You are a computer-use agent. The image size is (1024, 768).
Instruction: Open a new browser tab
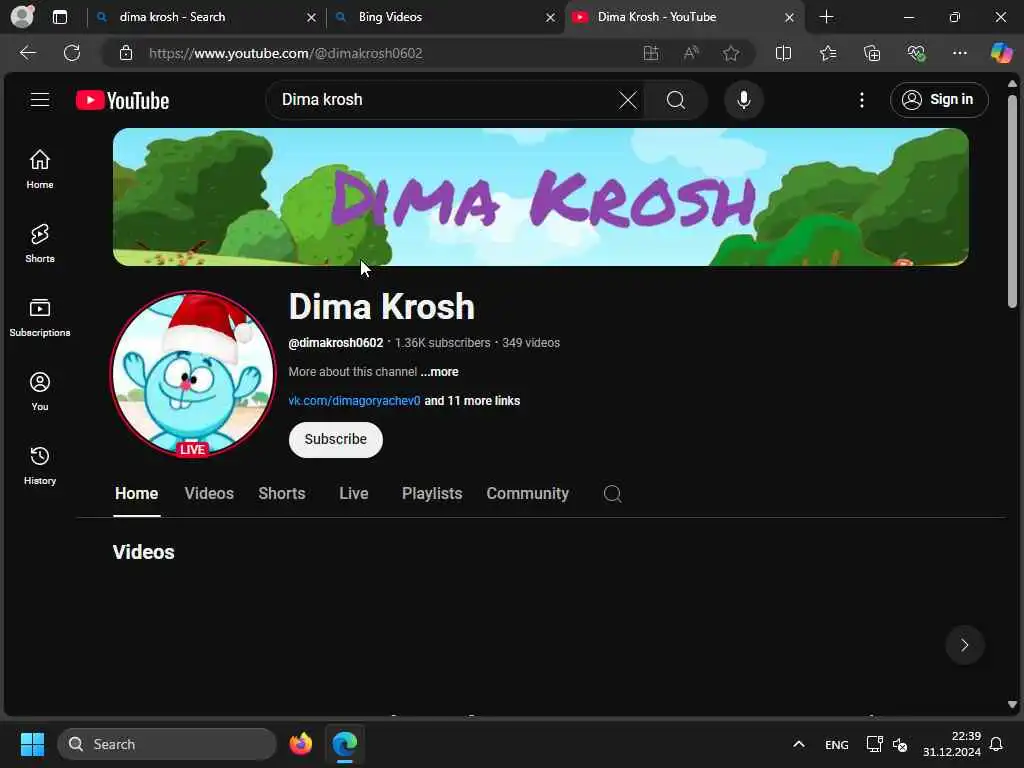pos(826,17)
